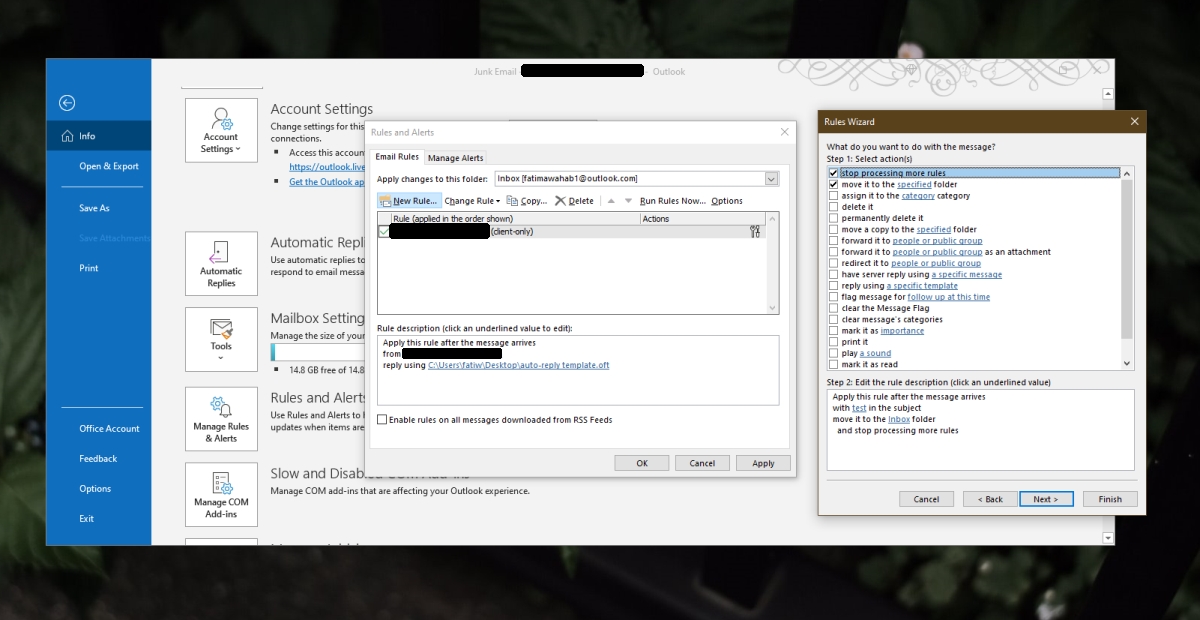Click Back in Rules Wizard

(x=990, y=499)
